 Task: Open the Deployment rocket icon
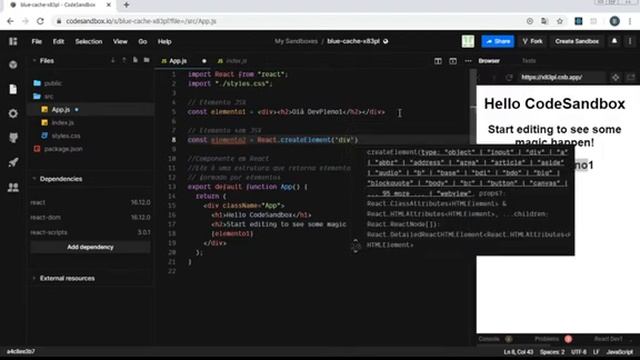pyautogui.click(x=13, y=162)
